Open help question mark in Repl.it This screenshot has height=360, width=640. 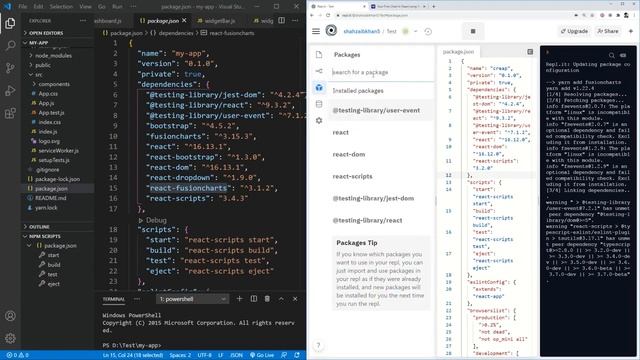[x=318, y=345]
